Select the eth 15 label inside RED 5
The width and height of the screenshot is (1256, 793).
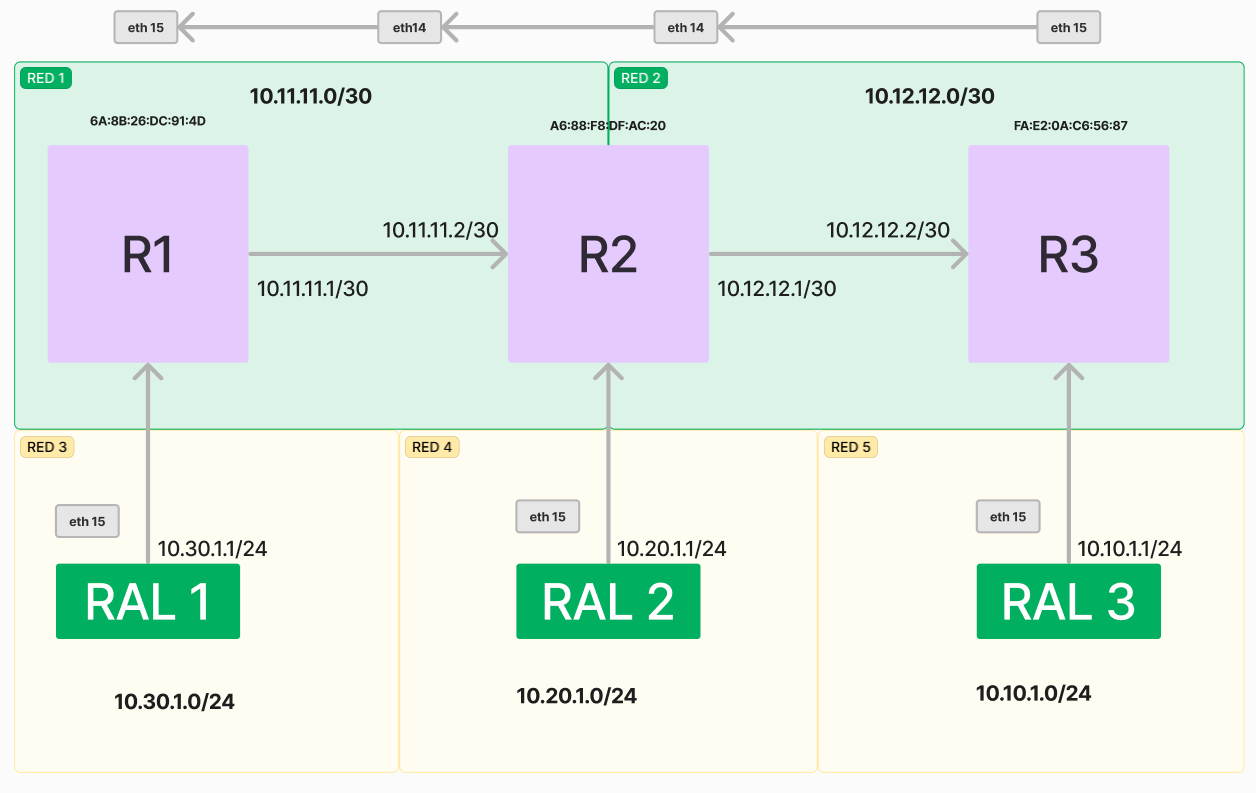(x=1007, y=517)
